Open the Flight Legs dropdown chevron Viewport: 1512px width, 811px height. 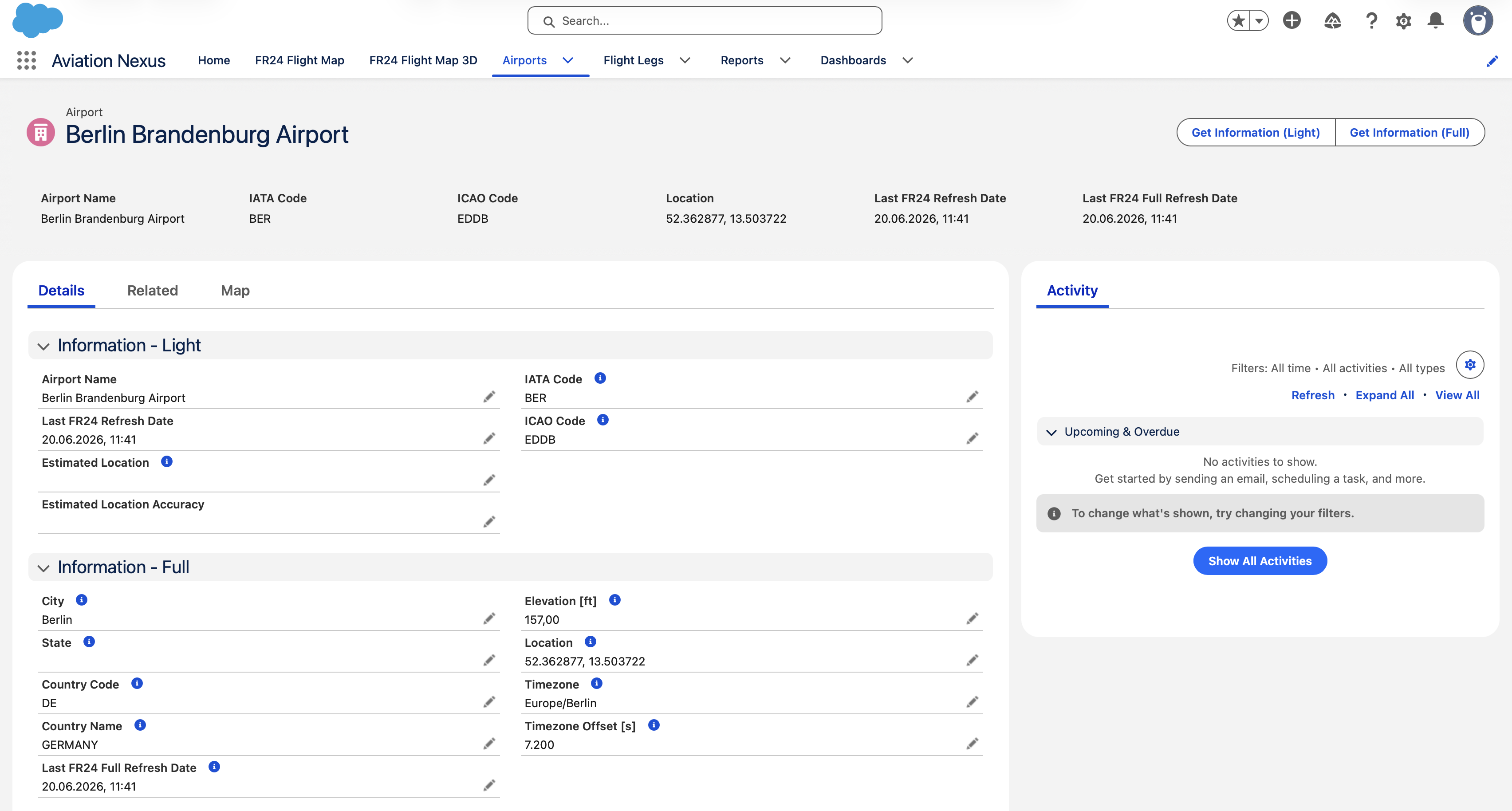[x=685, y=60]
